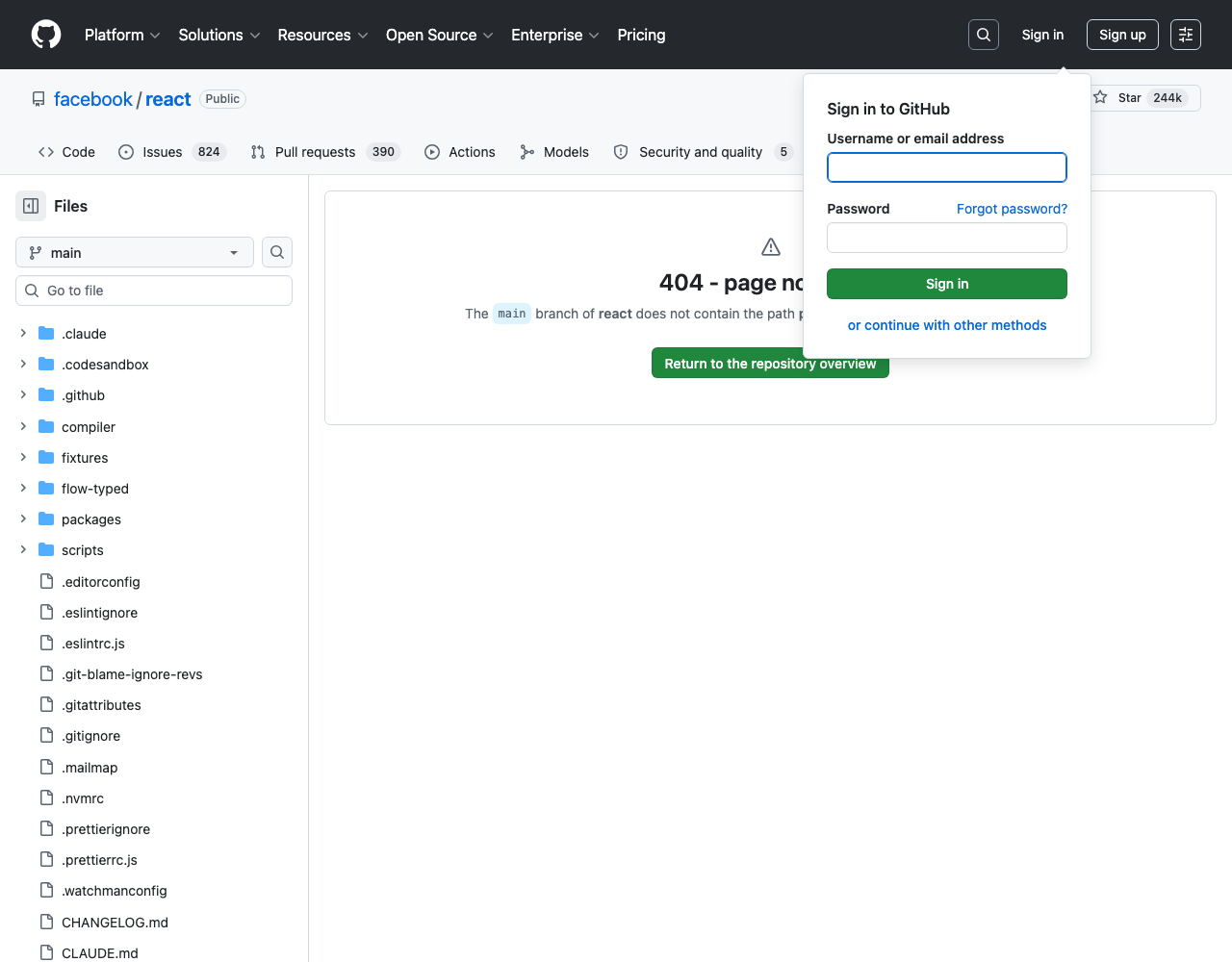Open the .prettierignore file

106,829
